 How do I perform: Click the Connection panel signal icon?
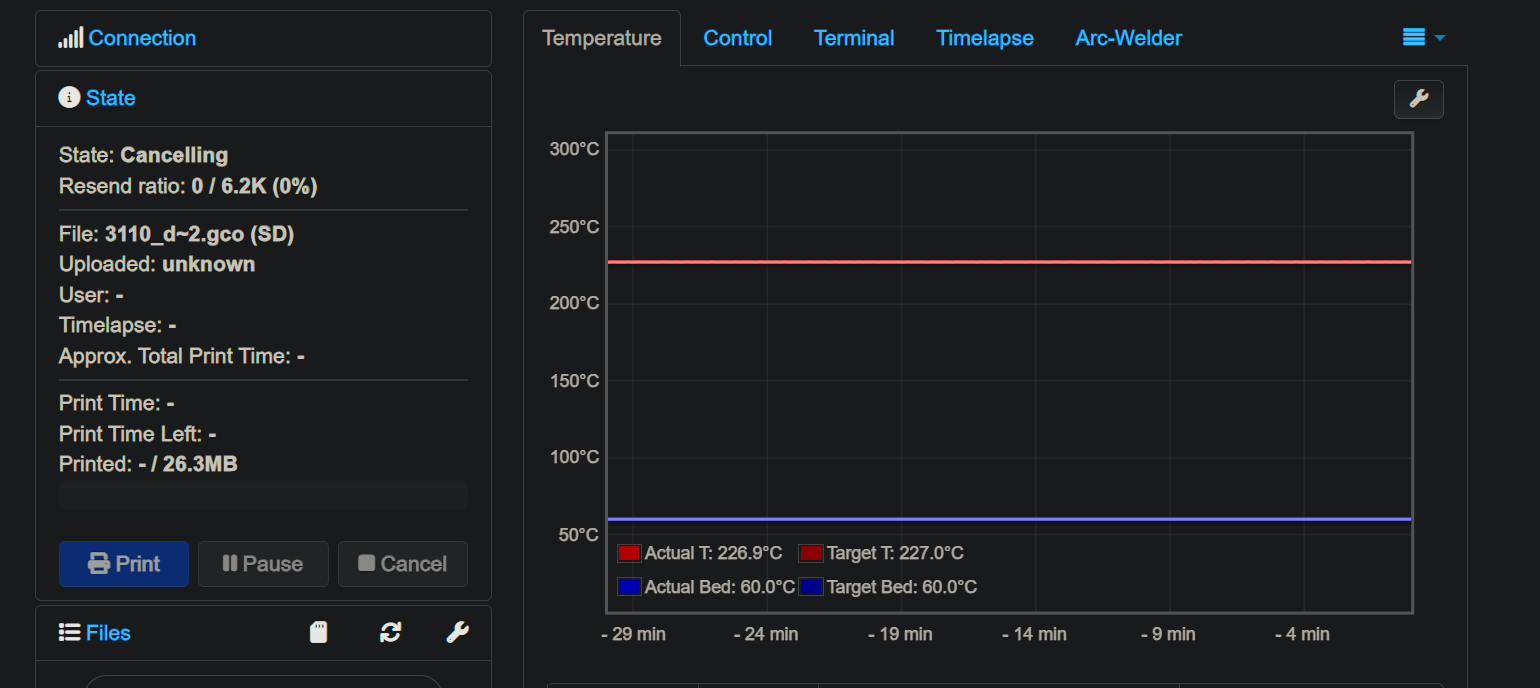(70, 38)
